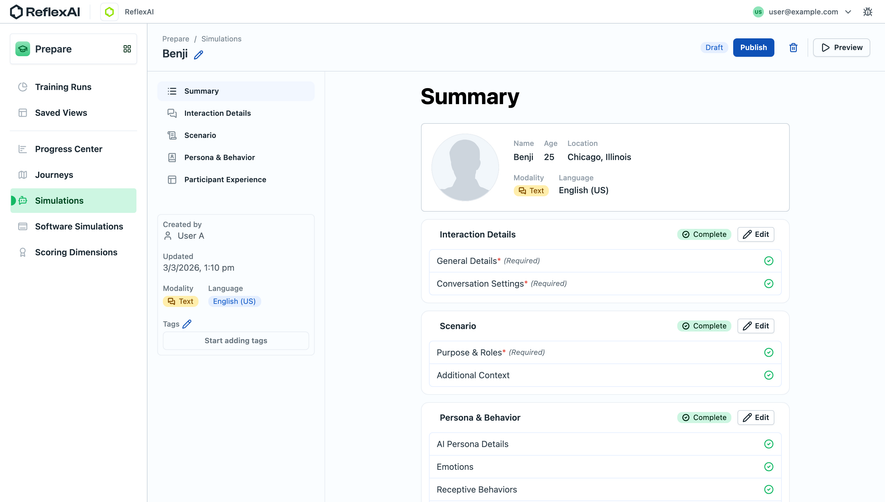Click check icon on Purpose & Roles row
This screenshot has height=502, width=885.
pyautogui.click(x=769, y=352)
